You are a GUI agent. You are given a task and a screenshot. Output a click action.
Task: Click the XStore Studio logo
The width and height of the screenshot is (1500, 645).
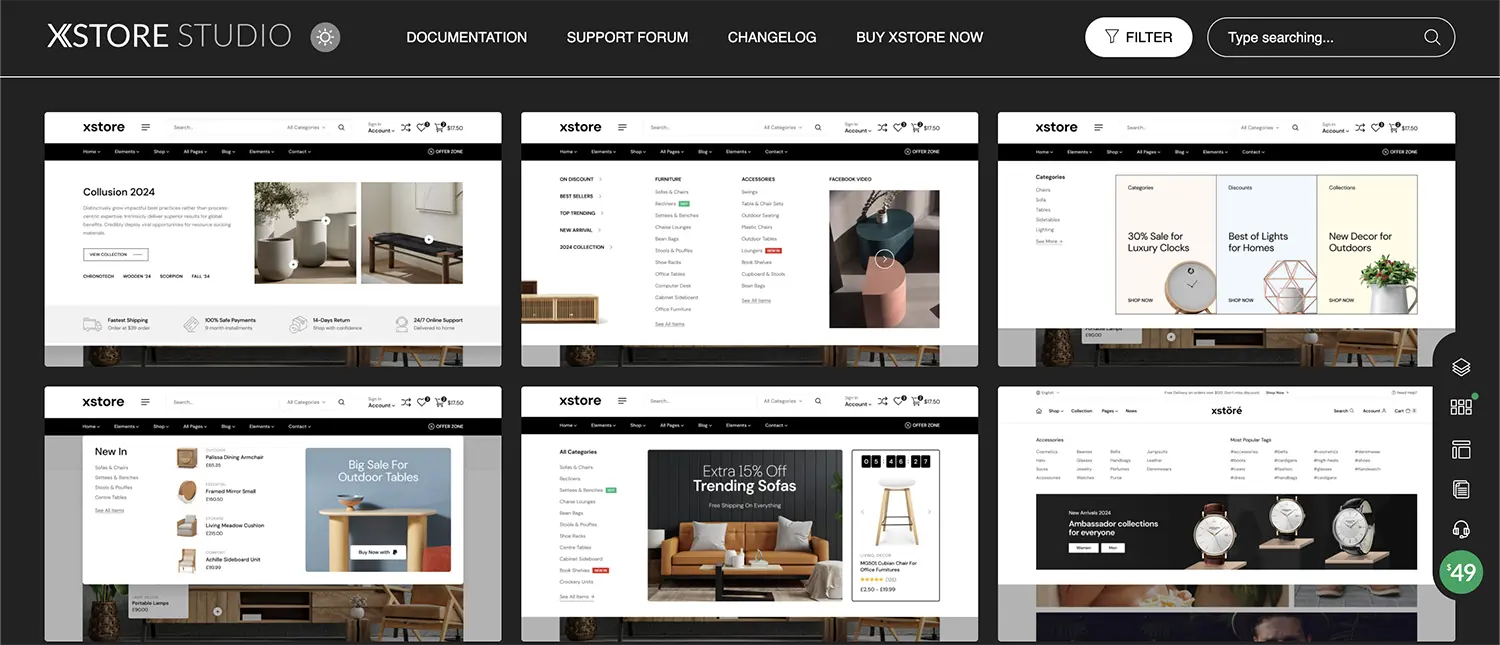point(169,37)
